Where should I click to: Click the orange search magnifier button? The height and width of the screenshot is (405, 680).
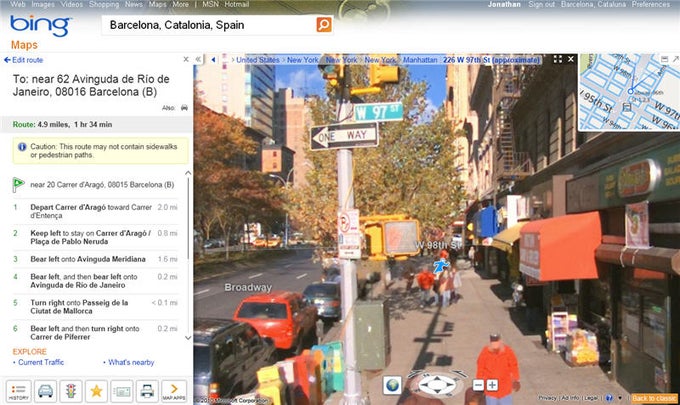point(324,25)
